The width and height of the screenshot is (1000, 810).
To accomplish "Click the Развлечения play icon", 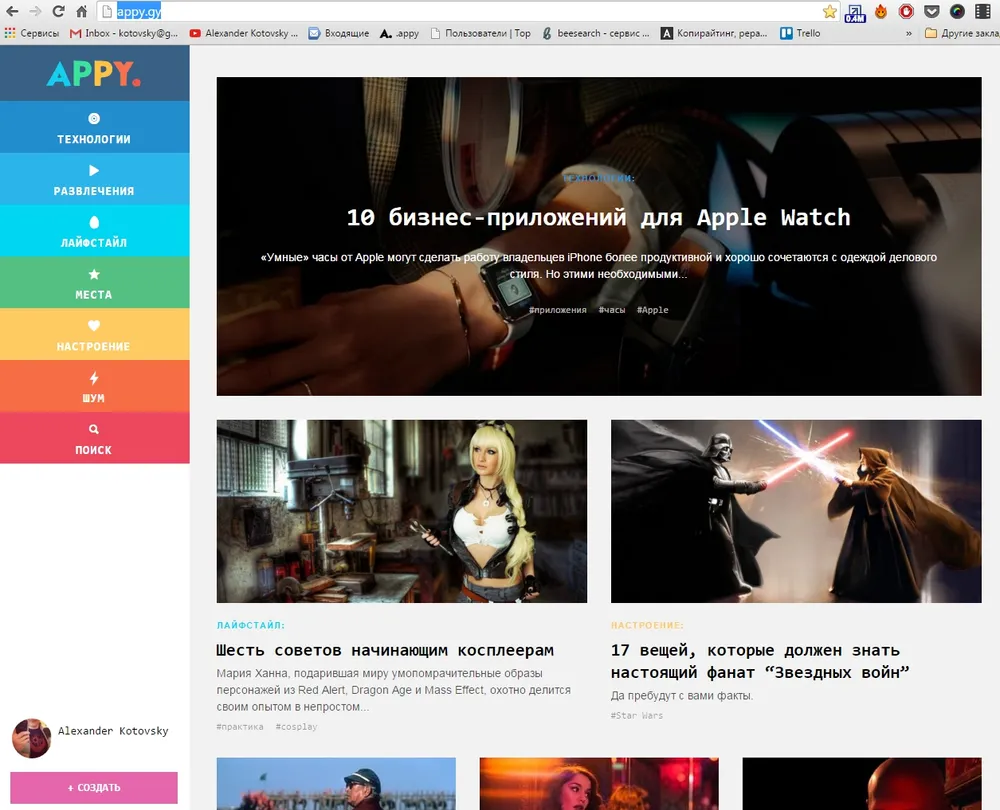I will coord(94,170).
